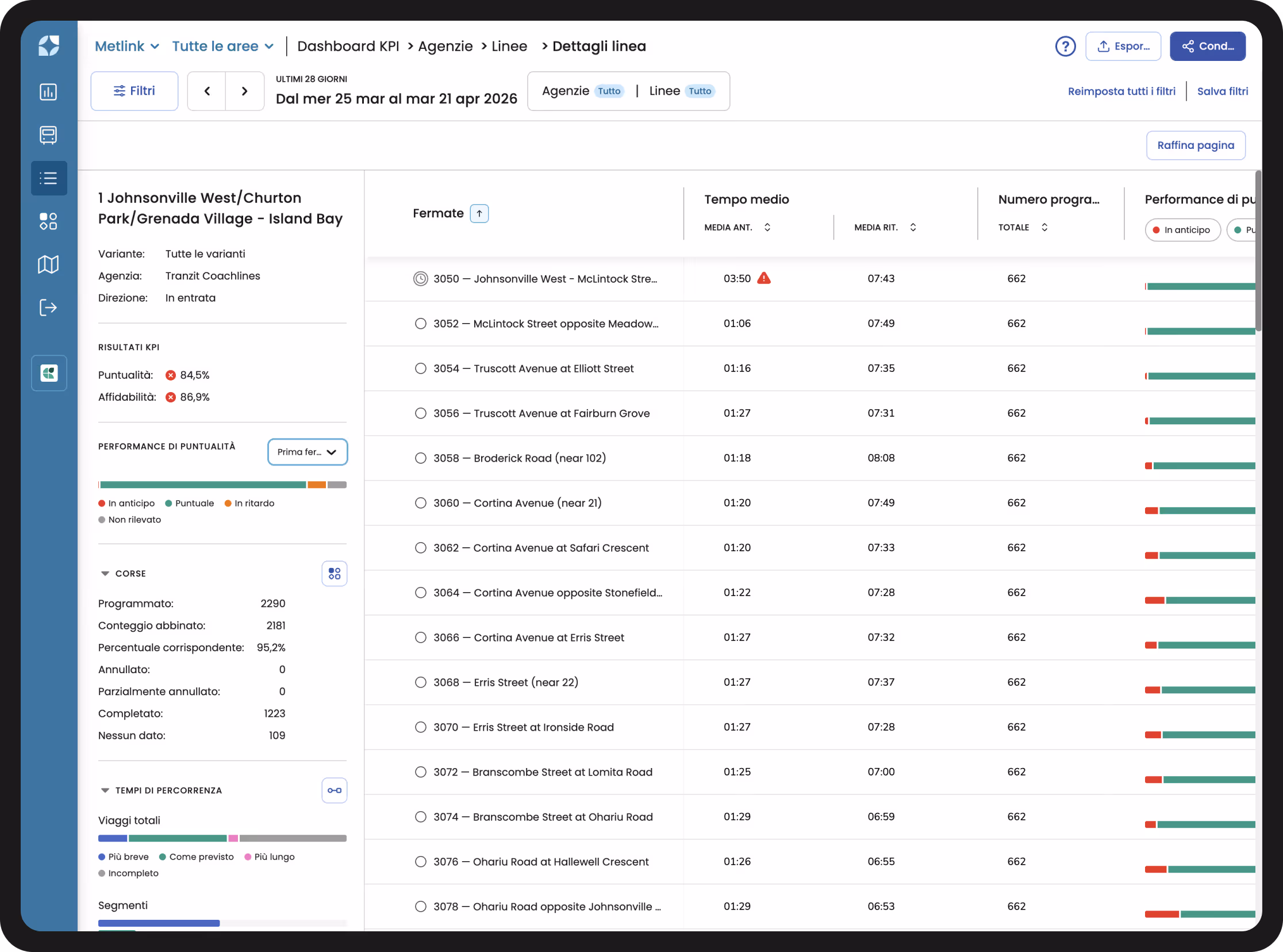Open the Filtri filters panel
The height and width of the screenshot is (952, 1283).
(135, 91)
